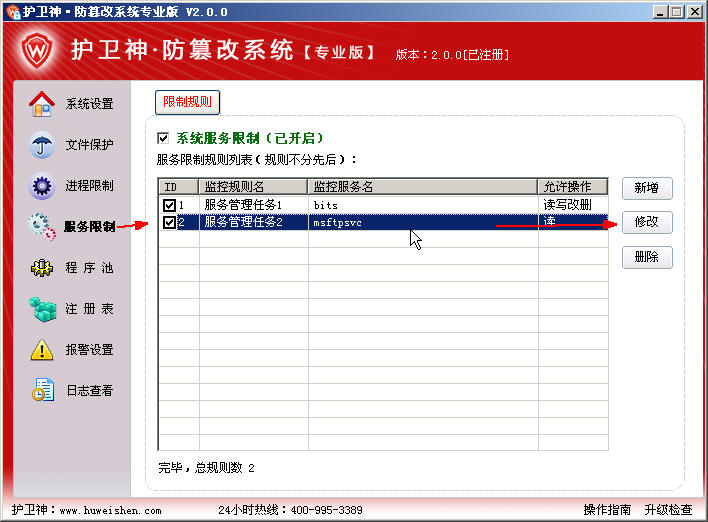Viewport: 708px width, 522px height.
Task: Select row 服务管理任务2
Action: 383,222
